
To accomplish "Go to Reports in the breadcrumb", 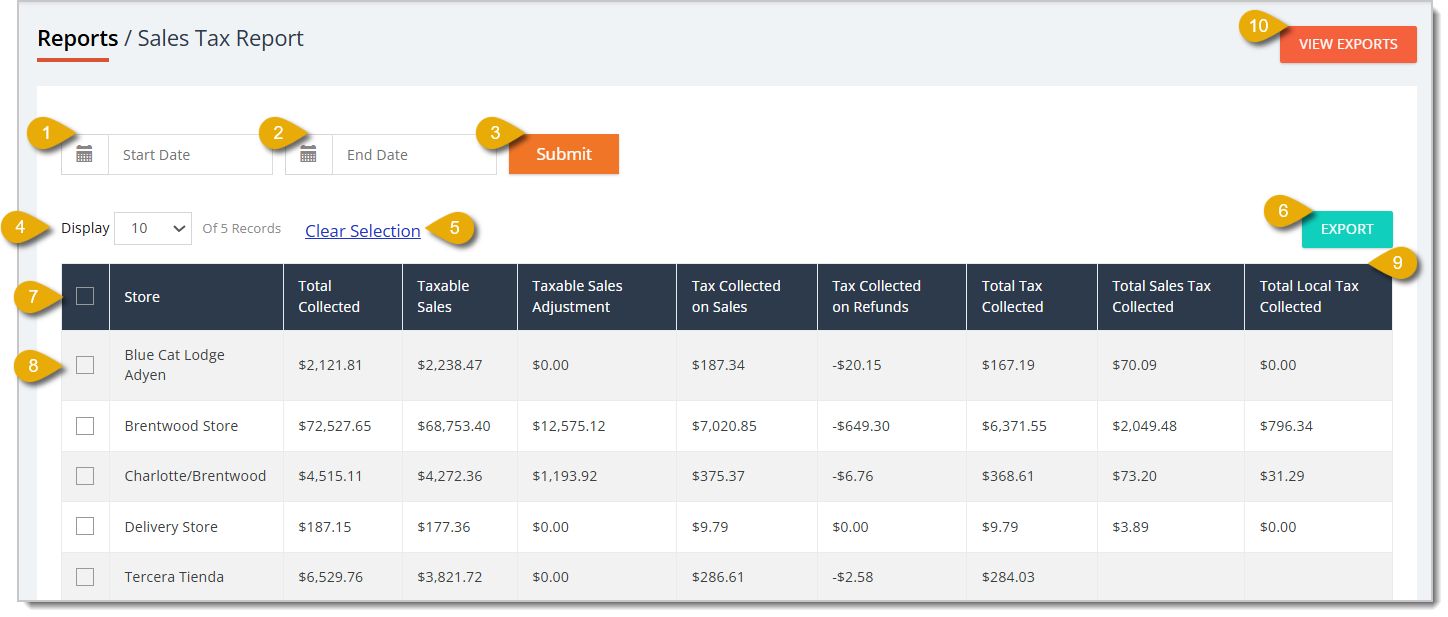I will click(78, 39).
